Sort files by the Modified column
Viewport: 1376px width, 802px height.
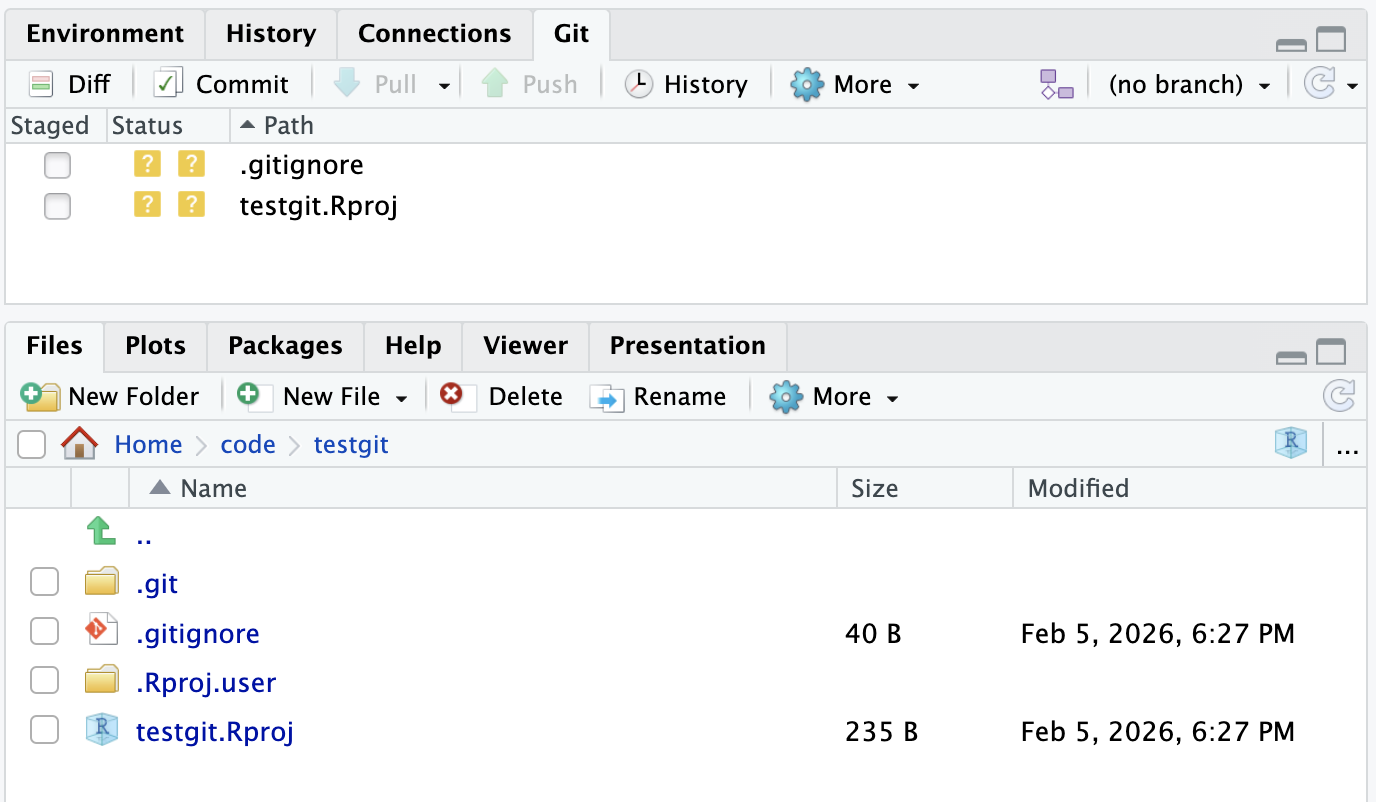(x=1078, y=488)
